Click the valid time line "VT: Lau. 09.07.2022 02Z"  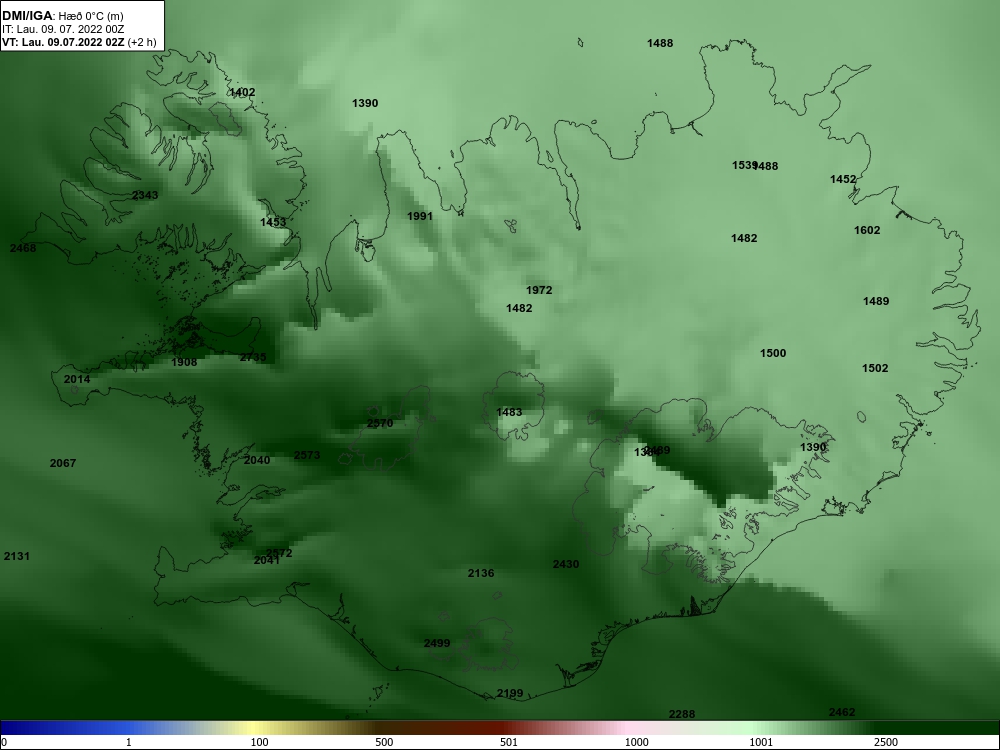[x=63, y=42]
